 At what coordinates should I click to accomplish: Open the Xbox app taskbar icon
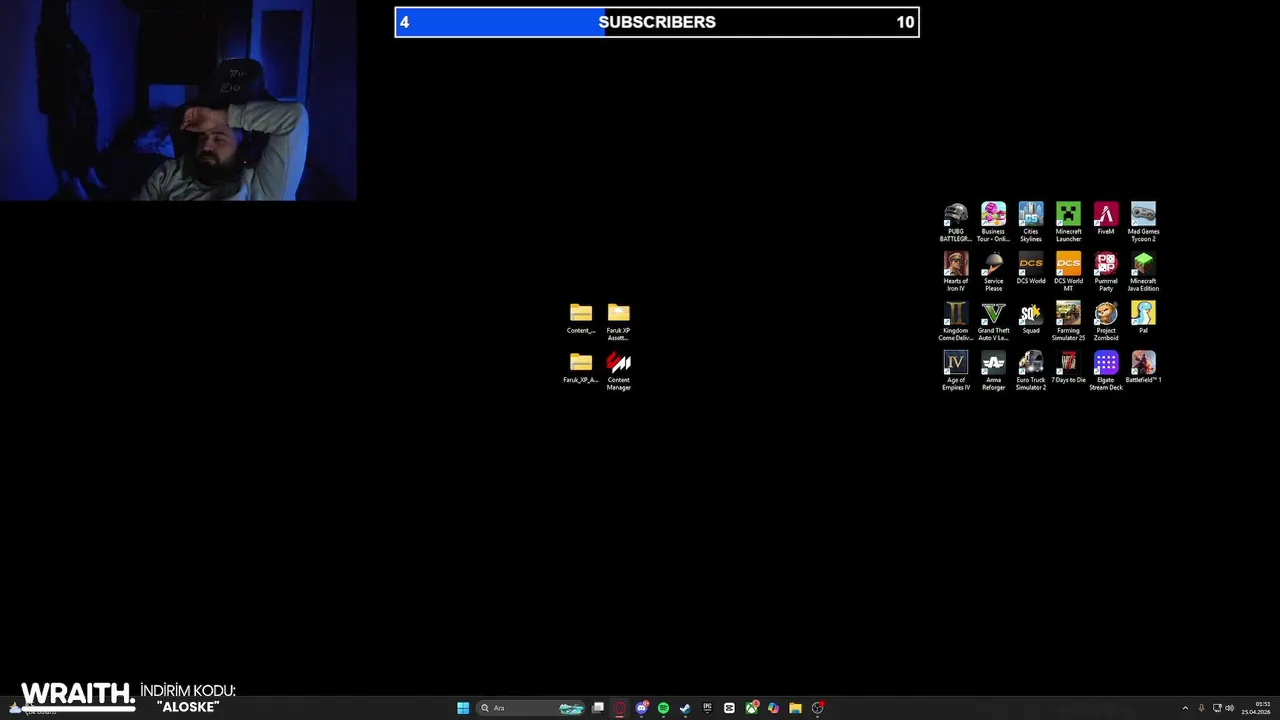point(751,708)
